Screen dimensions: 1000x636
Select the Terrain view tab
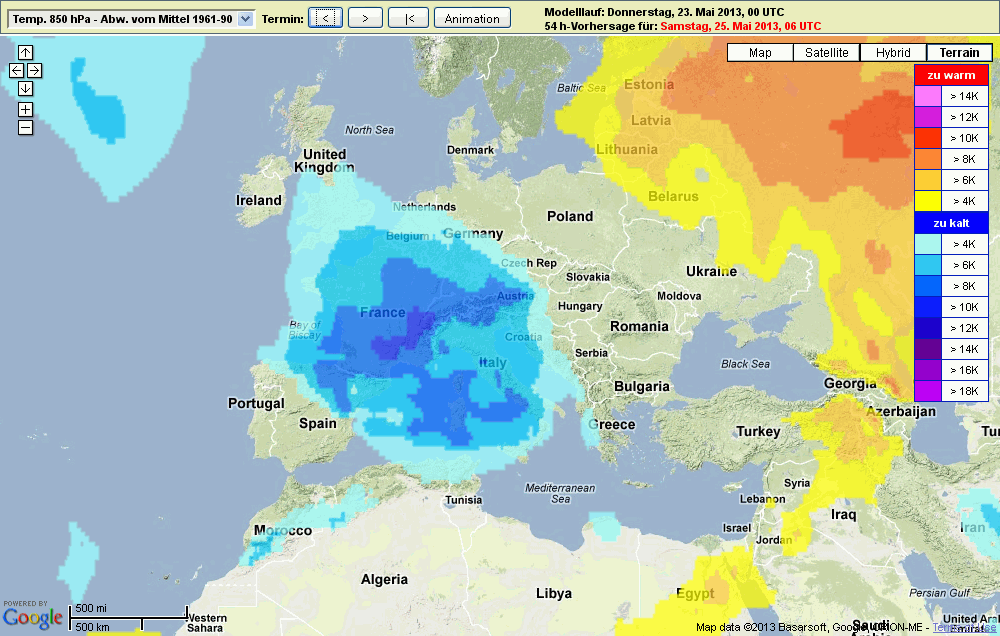click(959, 52)
